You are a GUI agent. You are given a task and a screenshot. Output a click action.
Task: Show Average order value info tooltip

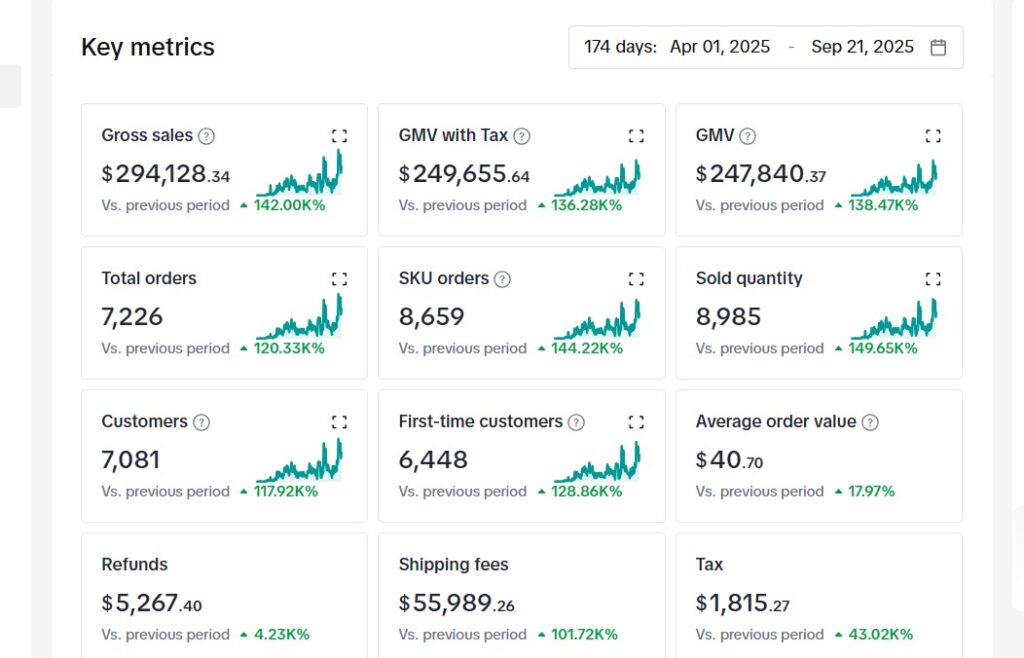click(x=870, y=422)
